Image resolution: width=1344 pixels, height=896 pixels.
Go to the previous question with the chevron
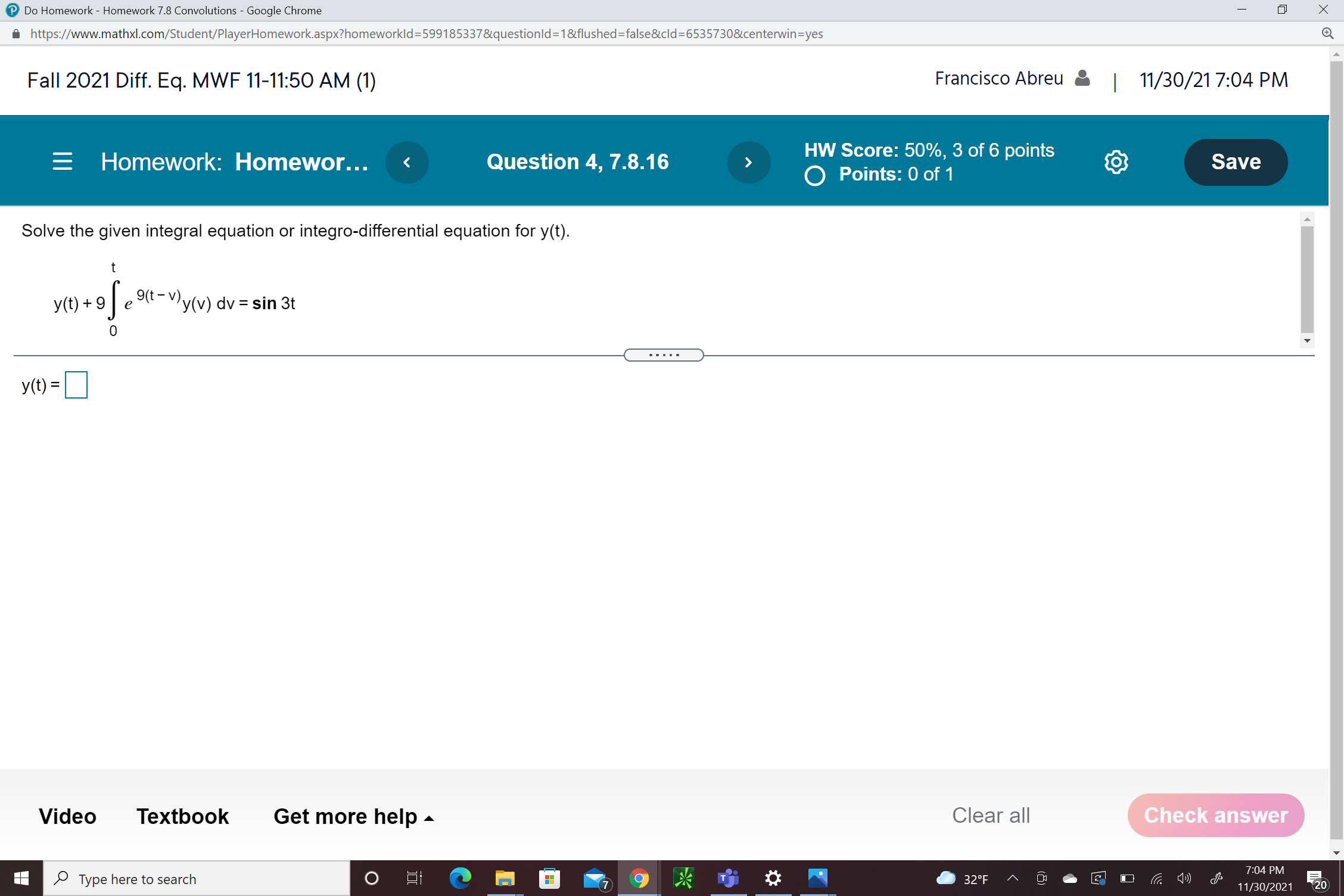(x=407, y=161)
